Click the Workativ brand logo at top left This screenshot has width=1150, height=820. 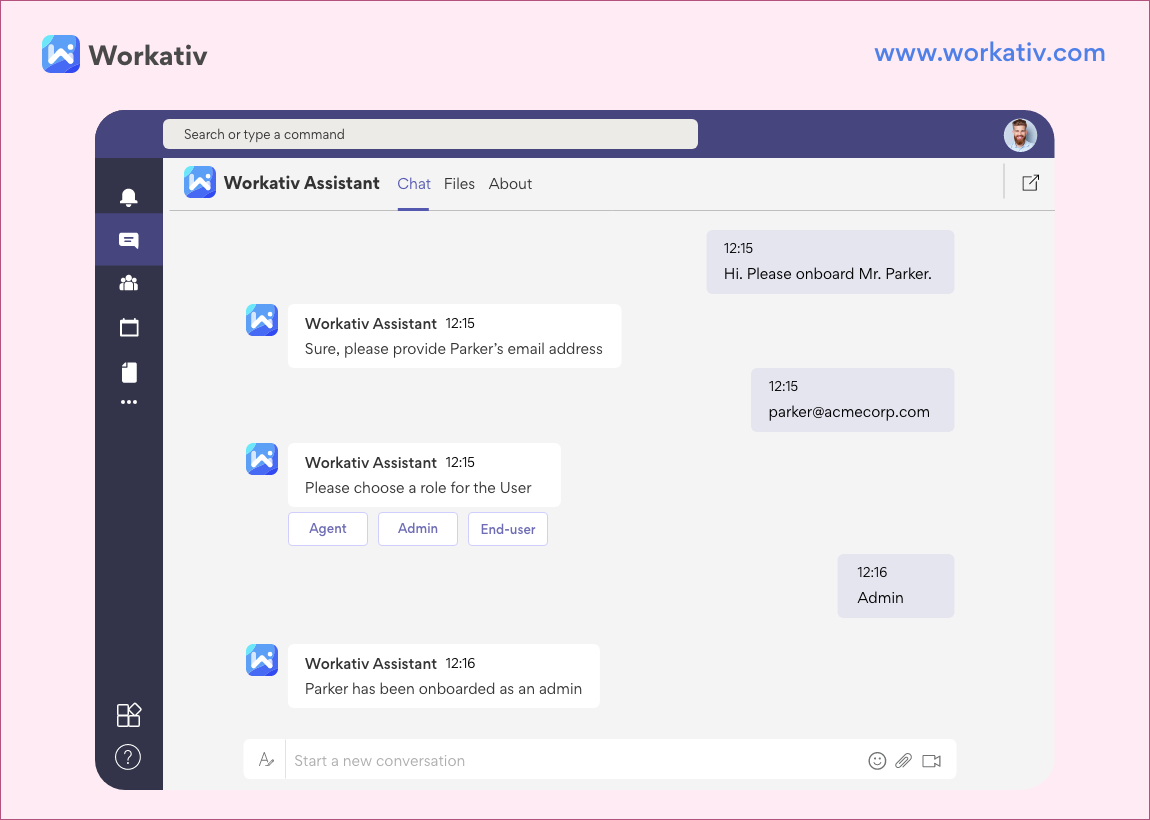(x=61, y=54)
